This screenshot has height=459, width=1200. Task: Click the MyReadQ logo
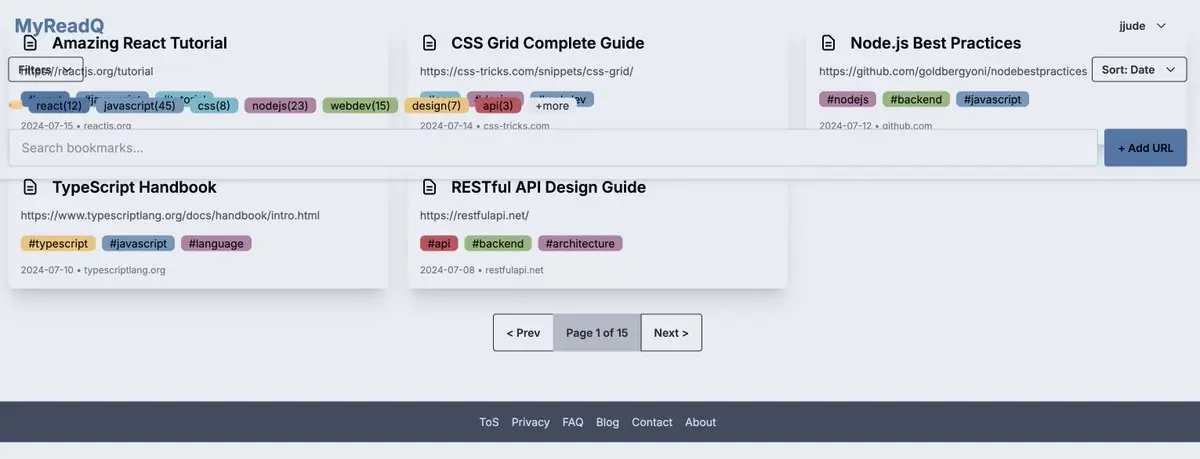tap(59, 26)
